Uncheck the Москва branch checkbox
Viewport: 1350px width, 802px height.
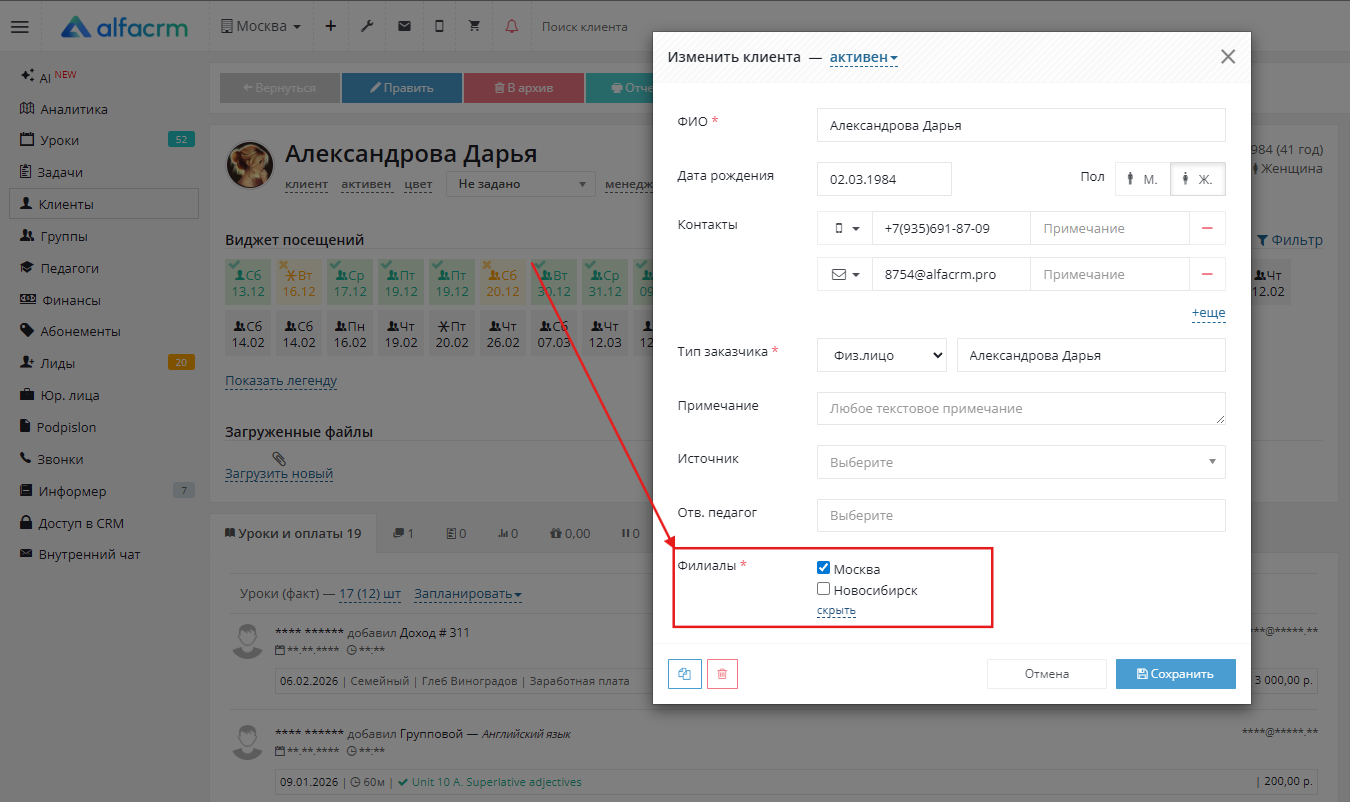824,568
